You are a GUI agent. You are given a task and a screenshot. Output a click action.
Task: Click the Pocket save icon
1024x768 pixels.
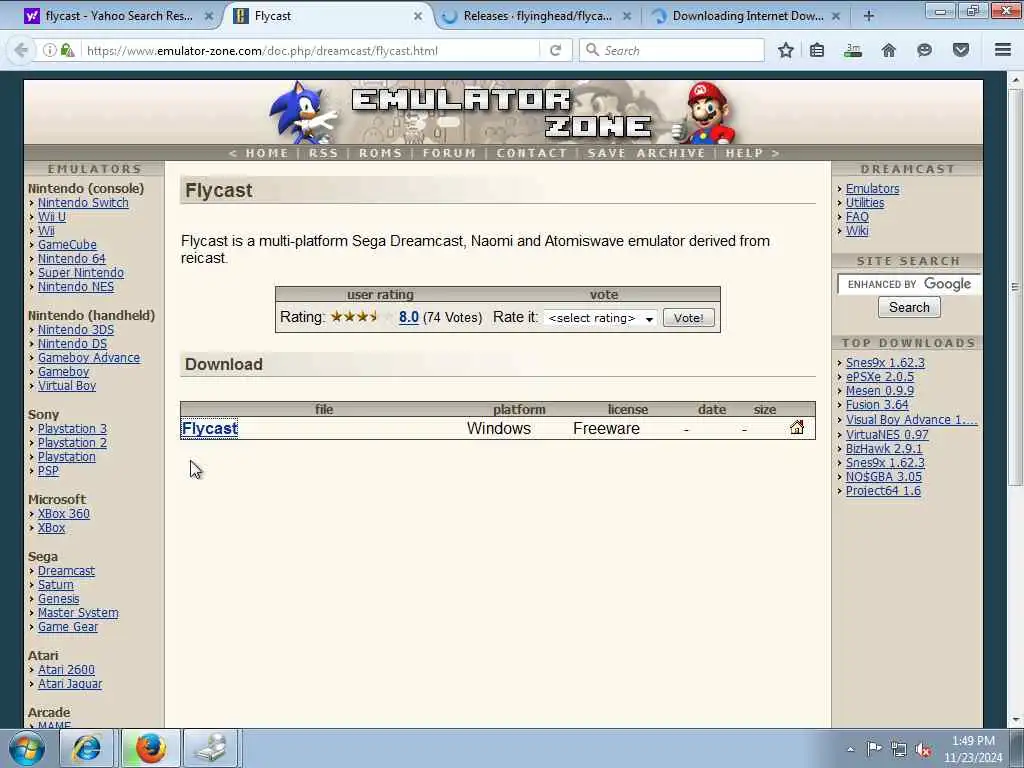point(961,50)
